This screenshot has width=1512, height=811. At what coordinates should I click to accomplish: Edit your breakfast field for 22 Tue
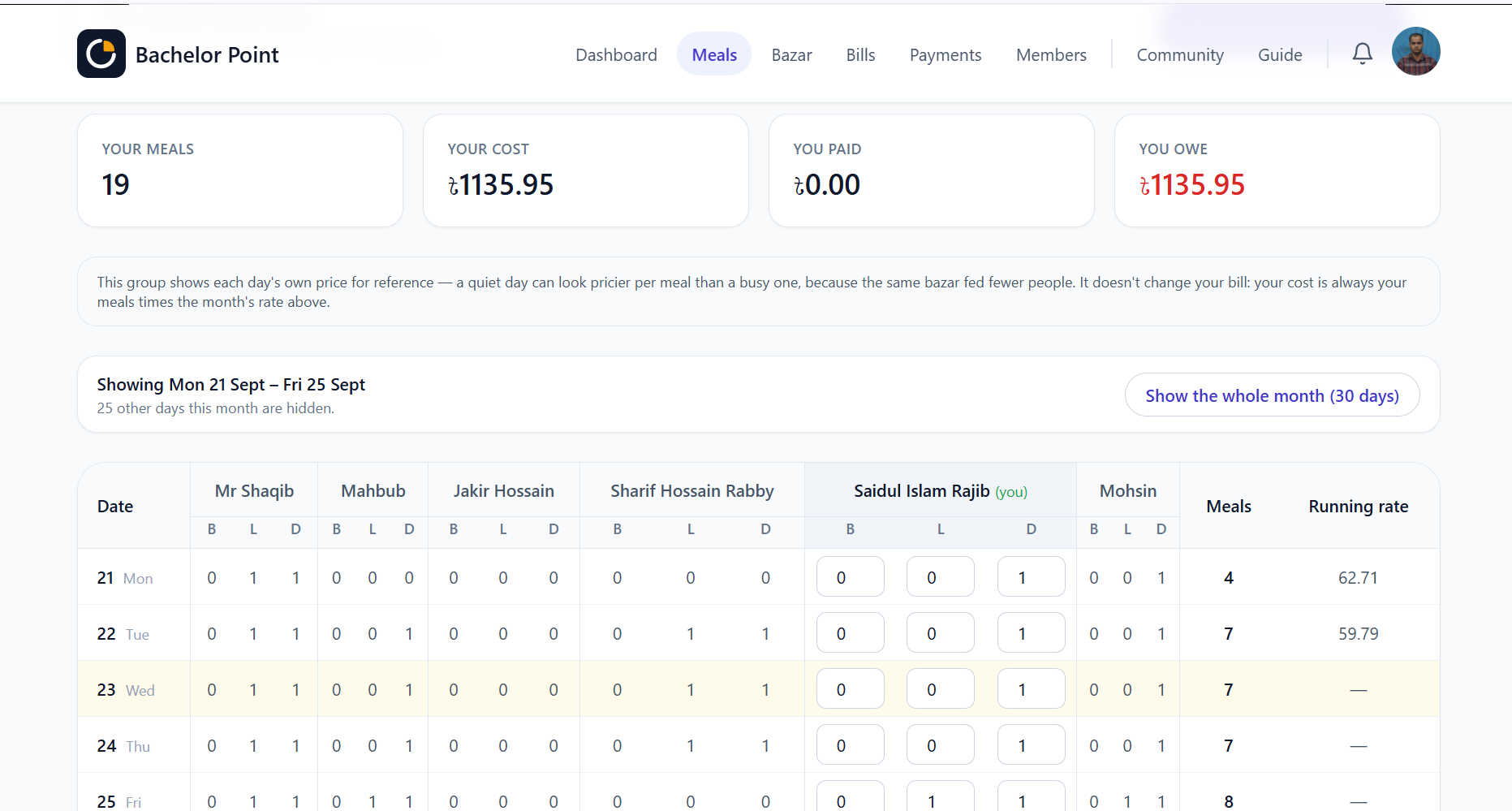(x=850, y=633)
